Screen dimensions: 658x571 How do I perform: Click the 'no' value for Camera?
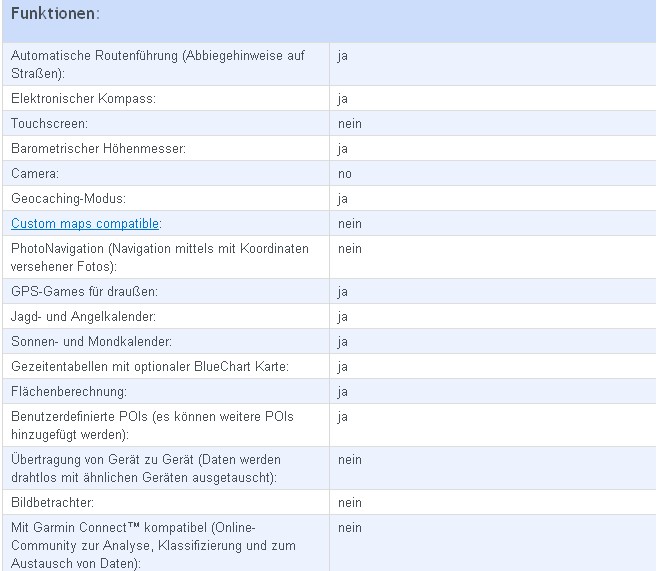click(345, 174)
